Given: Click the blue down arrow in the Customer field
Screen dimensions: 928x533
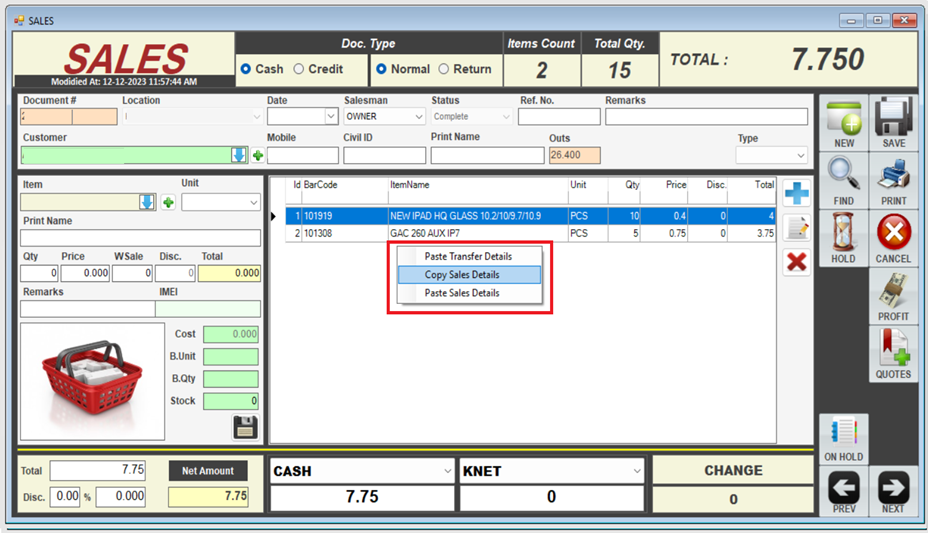Looking at the screenshot, I should 239,155.
